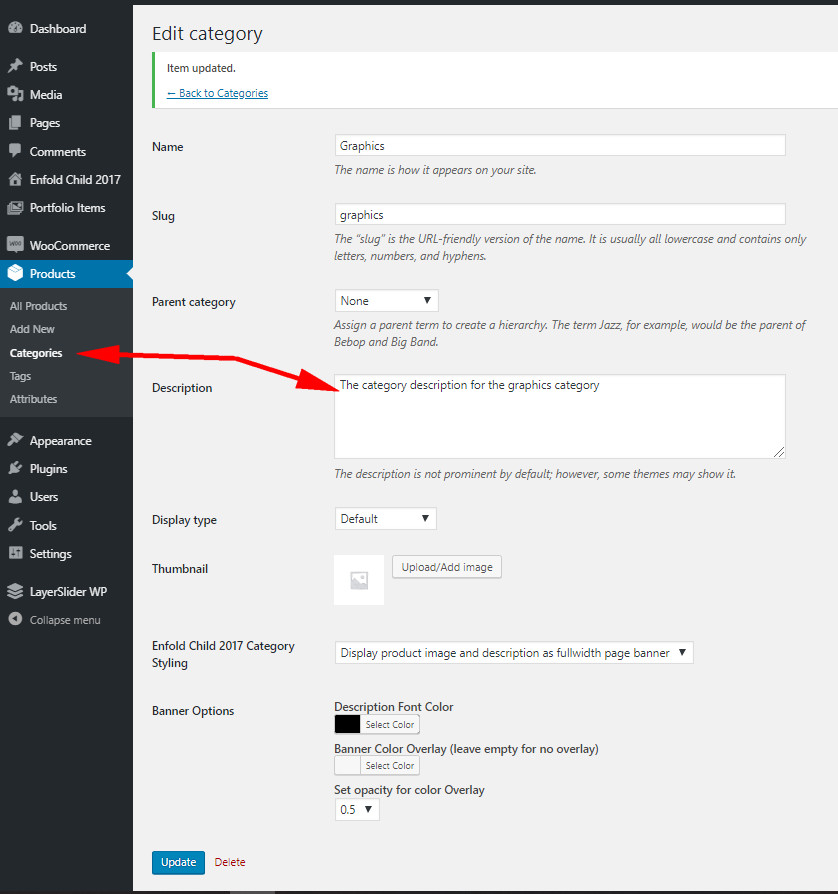This screenshot has width=838, height=894.
Task: Click the WooCommerce woo icon
Action: 15,245
